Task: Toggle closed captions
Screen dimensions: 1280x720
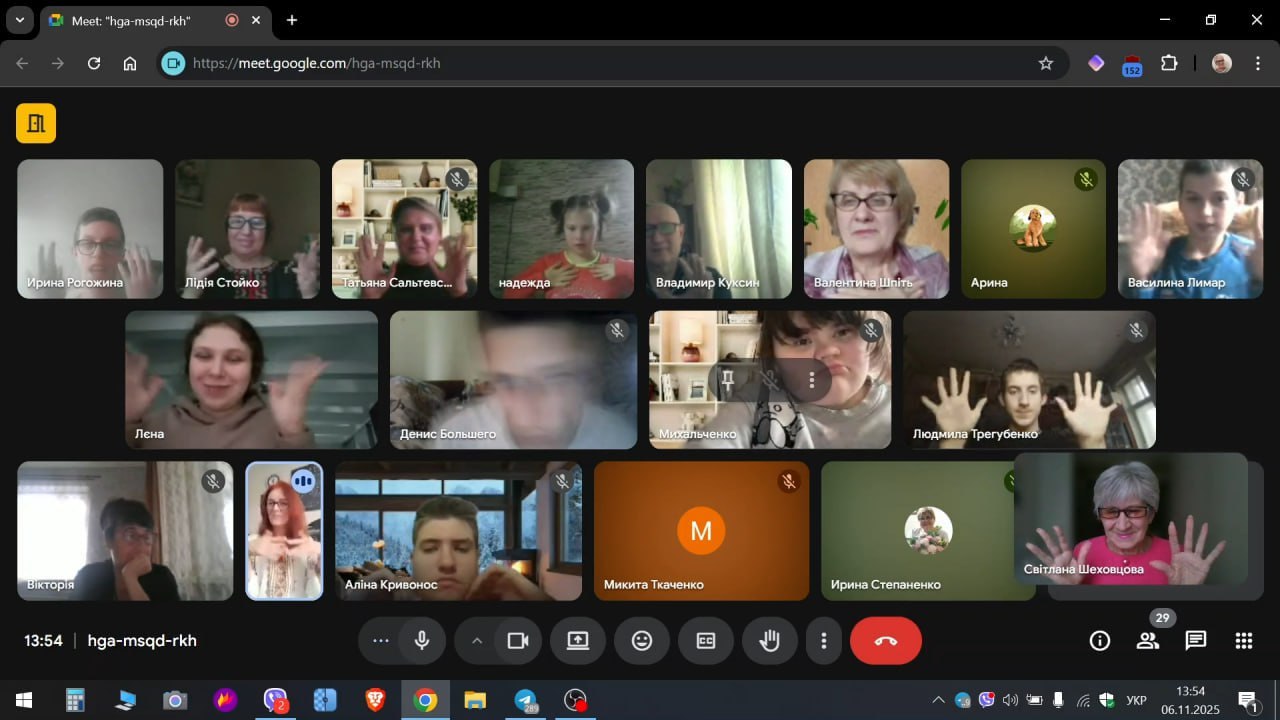Action: pyautogui.click(x=706, y=641)
